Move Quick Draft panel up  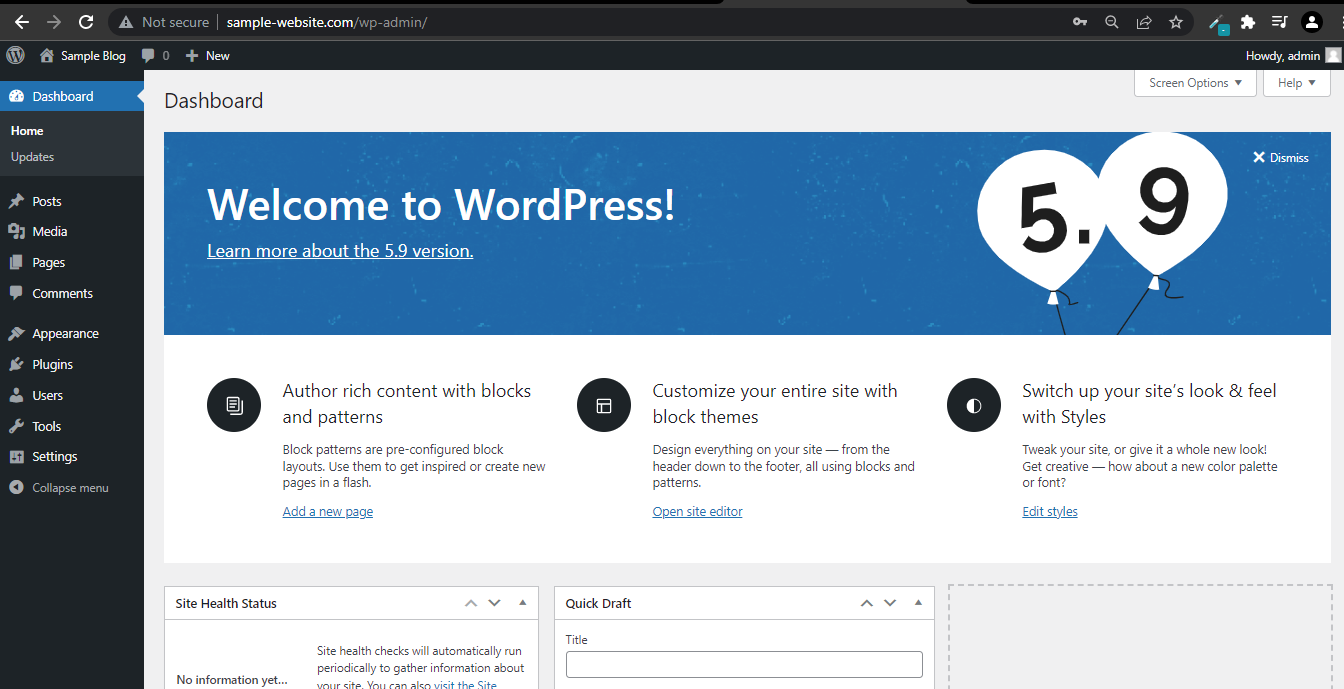pyautogui.click(x=867, y=603)
